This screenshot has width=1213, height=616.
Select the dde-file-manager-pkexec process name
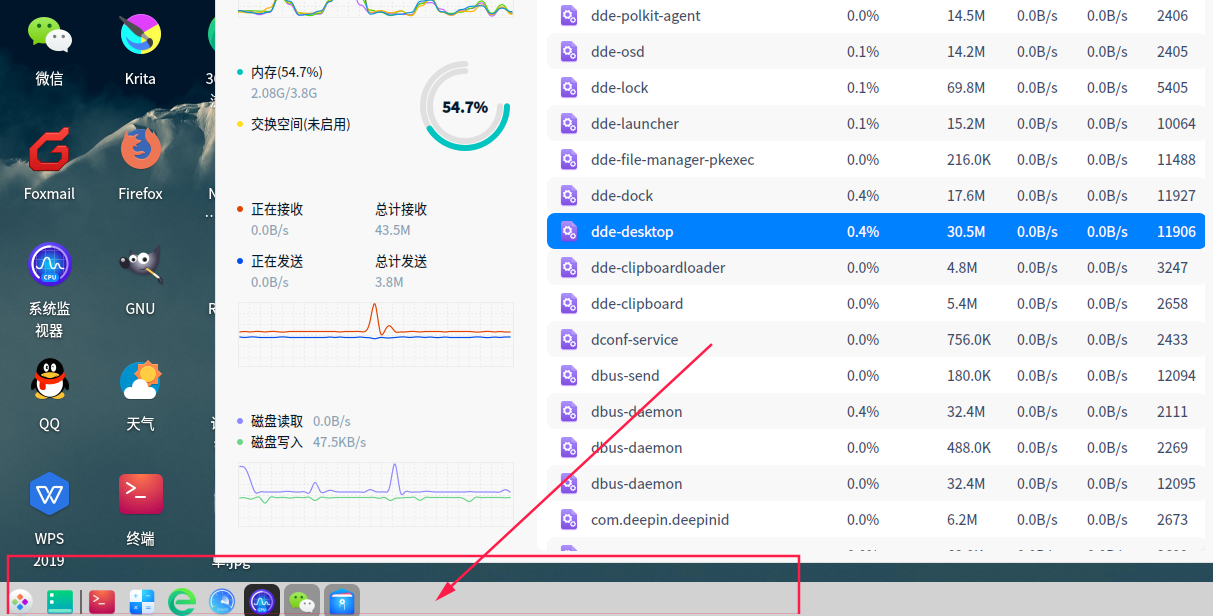coord(673,160)
